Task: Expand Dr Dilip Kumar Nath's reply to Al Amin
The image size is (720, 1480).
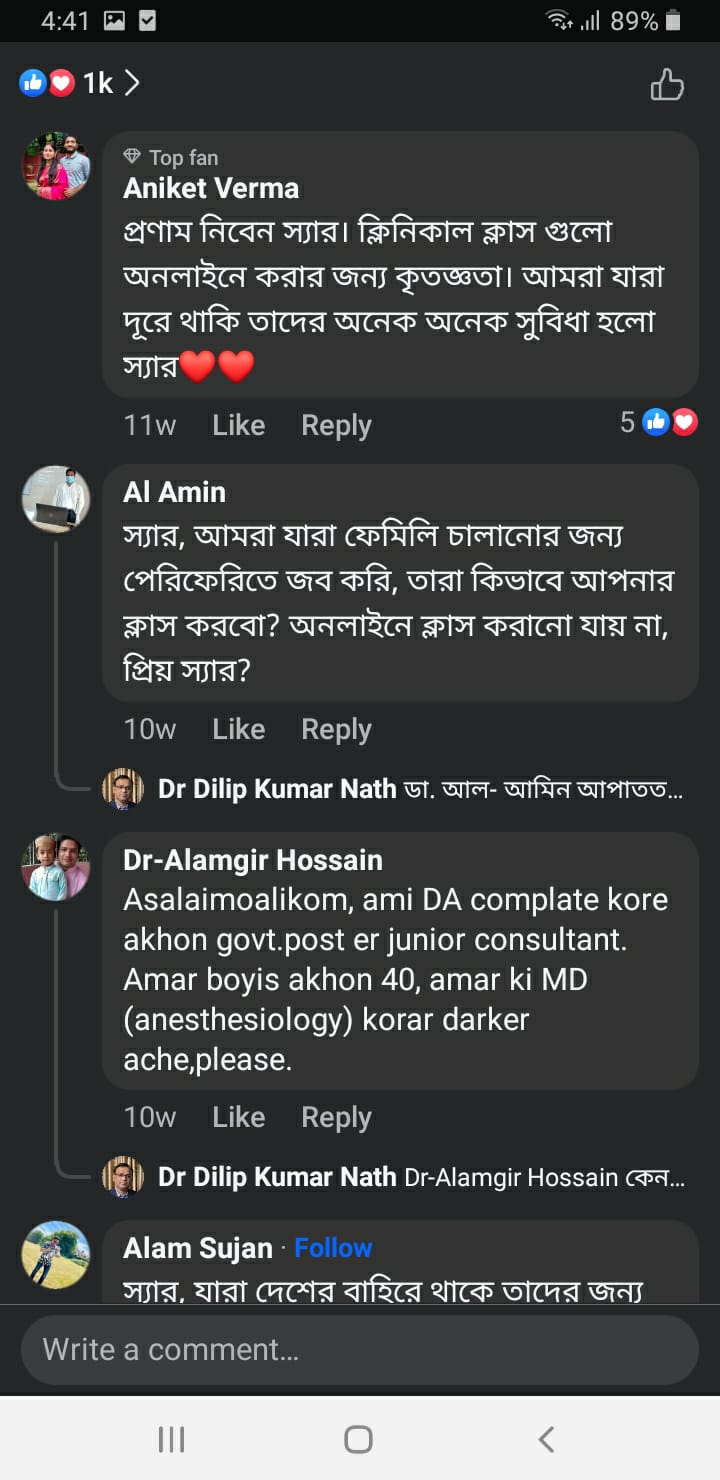Action: click(x=420, y=789)
